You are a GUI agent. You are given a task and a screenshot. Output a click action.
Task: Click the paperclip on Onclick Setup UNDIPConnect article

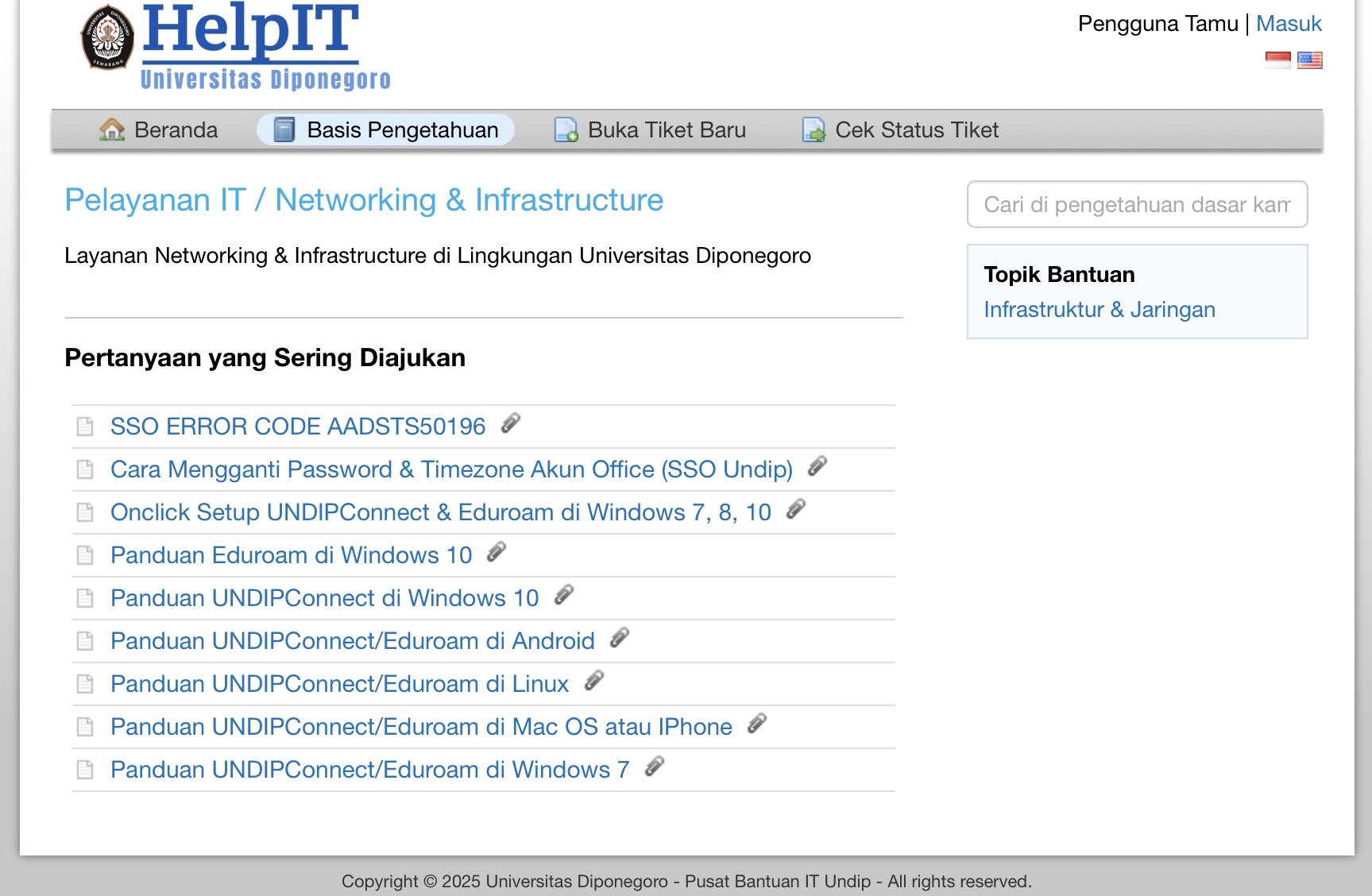[797, 509]
